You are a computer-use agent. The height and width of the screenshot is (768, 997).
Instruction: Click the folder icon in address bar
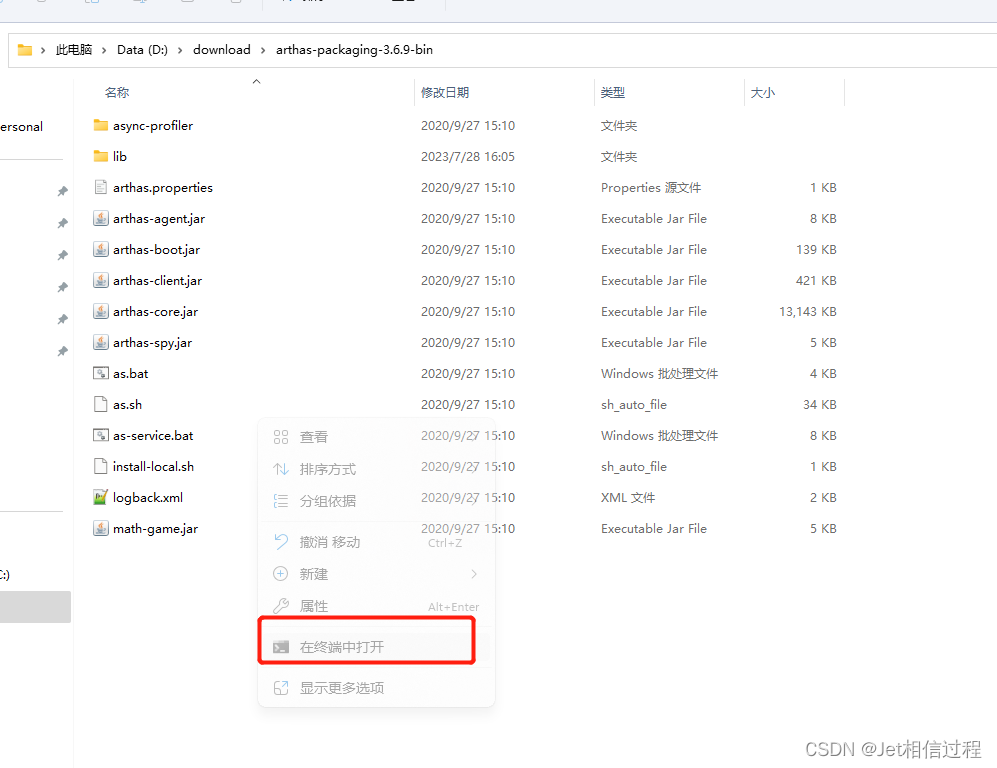25,50
